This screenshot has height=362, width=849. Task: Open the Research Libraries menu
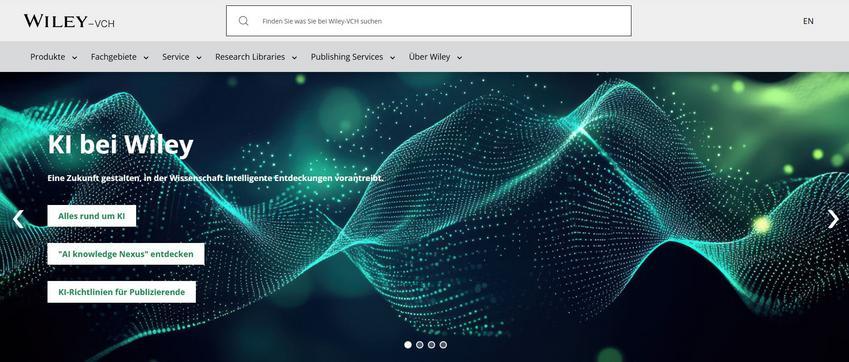[x=250, y=57]
